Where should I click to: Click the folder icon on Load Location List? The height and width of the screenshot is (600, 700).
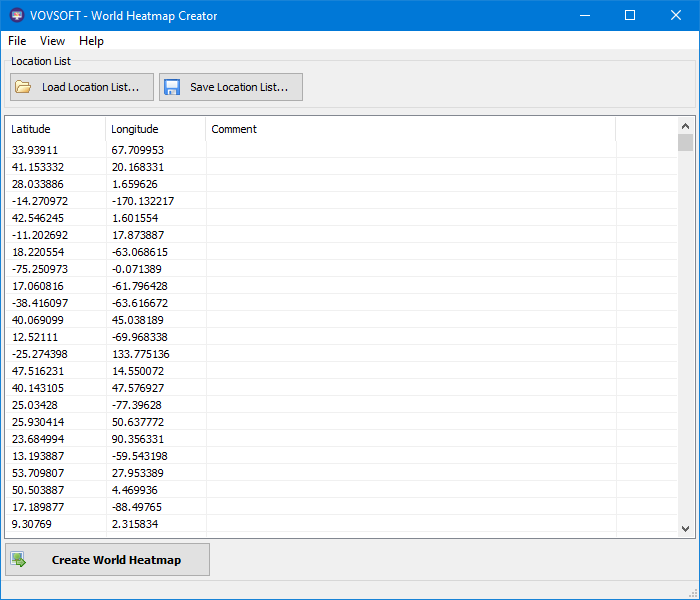point(23,87)
